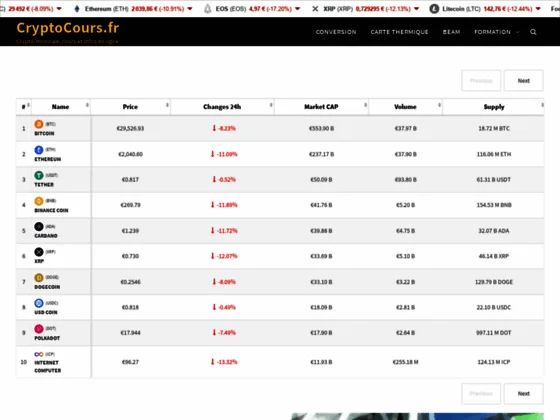The image size is (560, 420).
Task: Click Bitcoin price €29,326.93
Action: (x=130, y=129)
